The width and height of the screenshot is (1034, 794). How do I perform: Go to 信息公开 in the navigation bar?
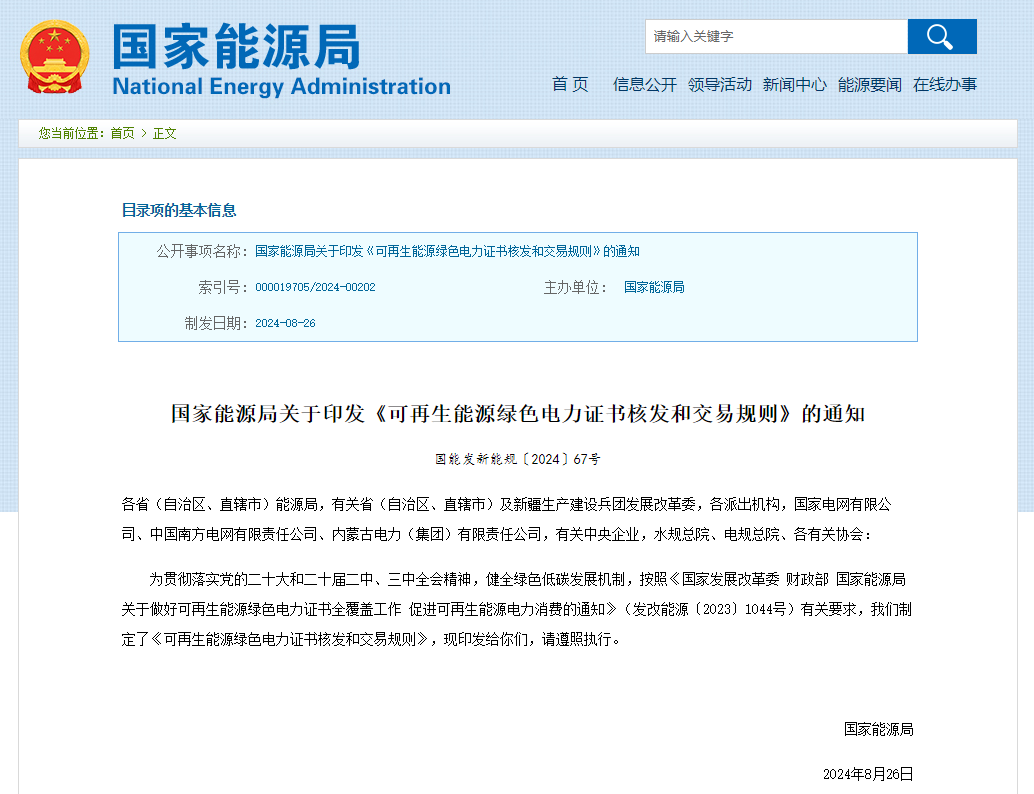[644, 85]
